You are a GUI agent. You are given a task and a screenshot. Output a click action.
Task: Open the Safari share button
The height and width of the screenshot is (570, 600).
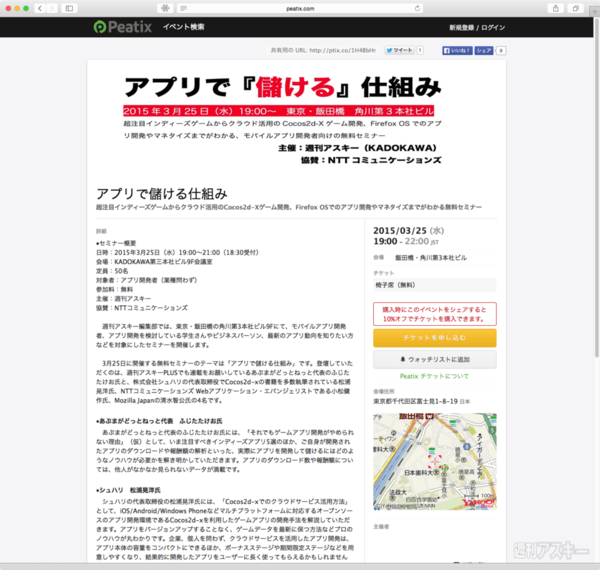point(556,8)
